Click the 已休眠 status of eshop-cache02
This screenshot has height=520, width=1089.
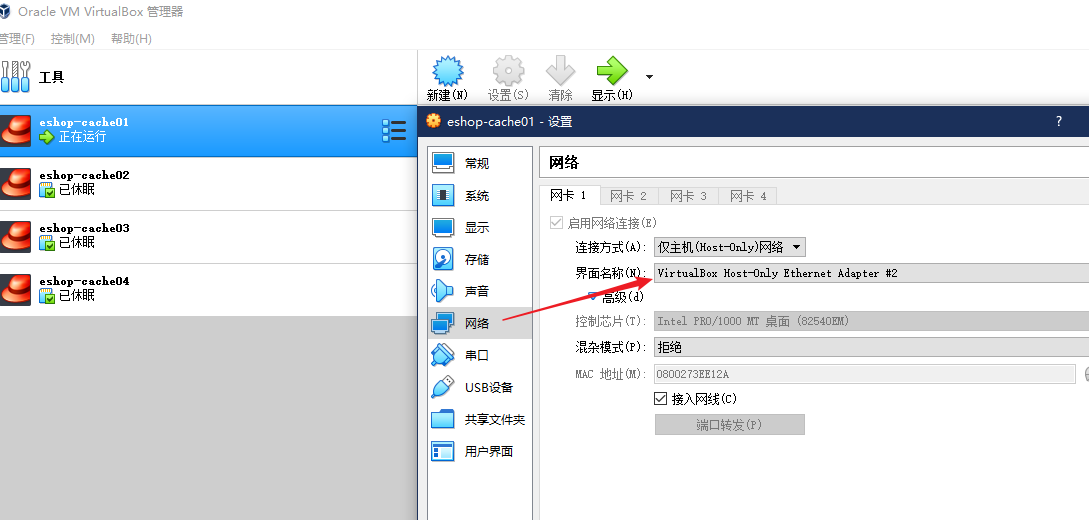76,190
